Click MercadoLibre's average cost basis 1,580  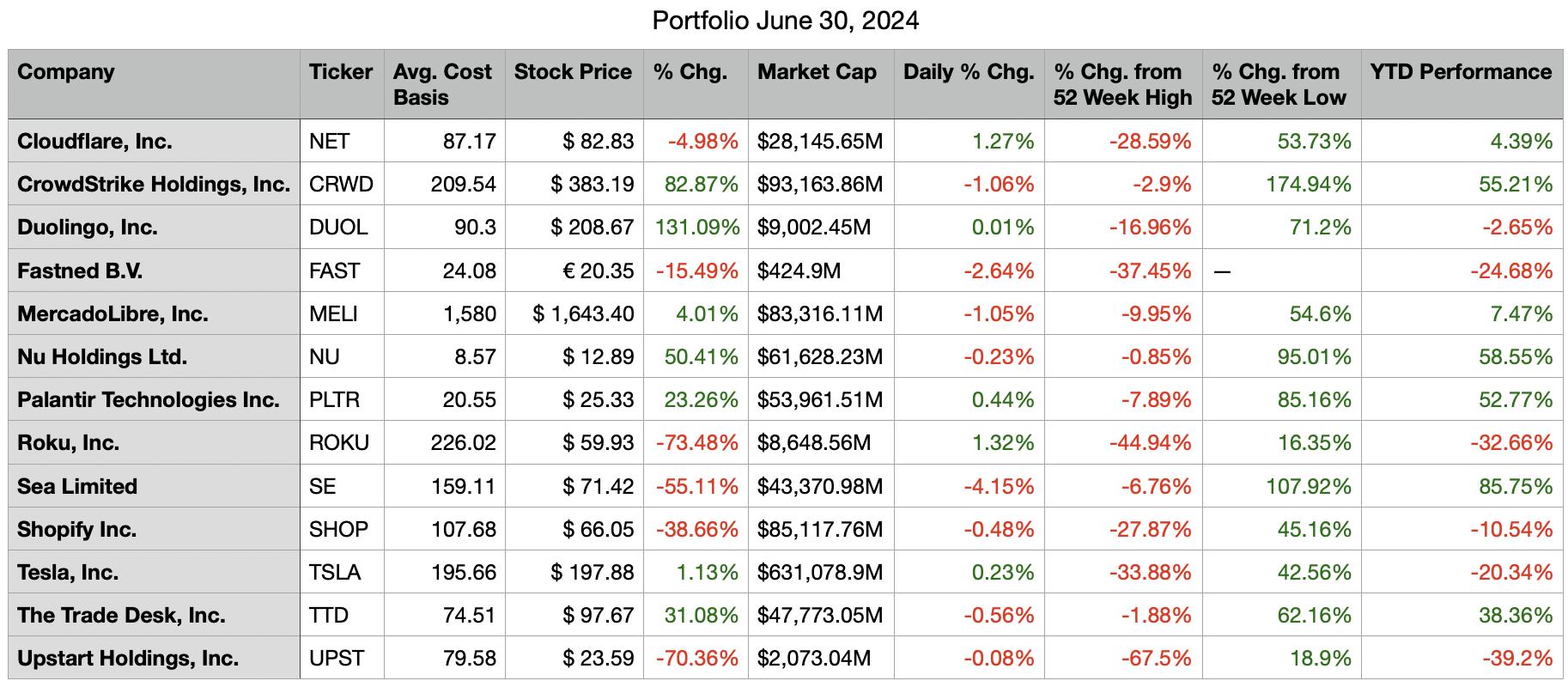(x=470, y=314)
